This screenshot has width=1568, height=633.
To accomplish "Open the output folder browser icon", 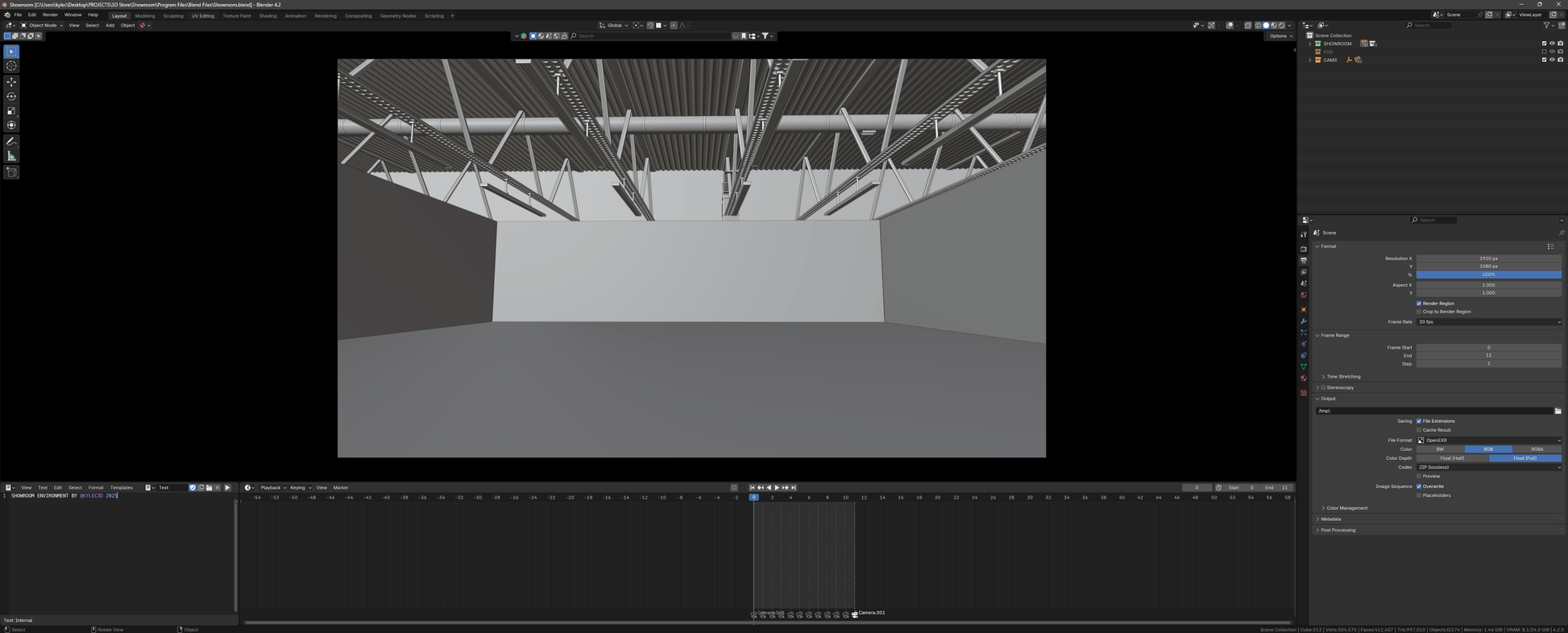I will [1558, 411].
